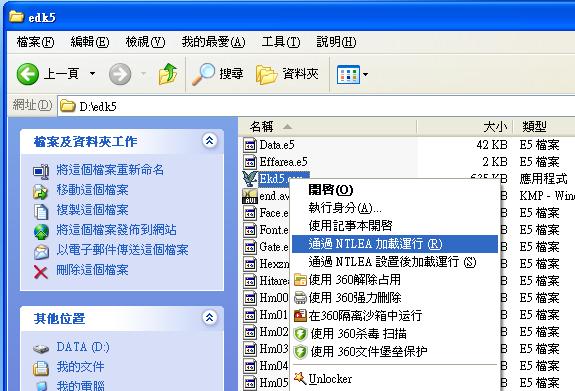Click the publish to web globe icon
This screenshot has height=391, width=575.
tap(41, 232)
